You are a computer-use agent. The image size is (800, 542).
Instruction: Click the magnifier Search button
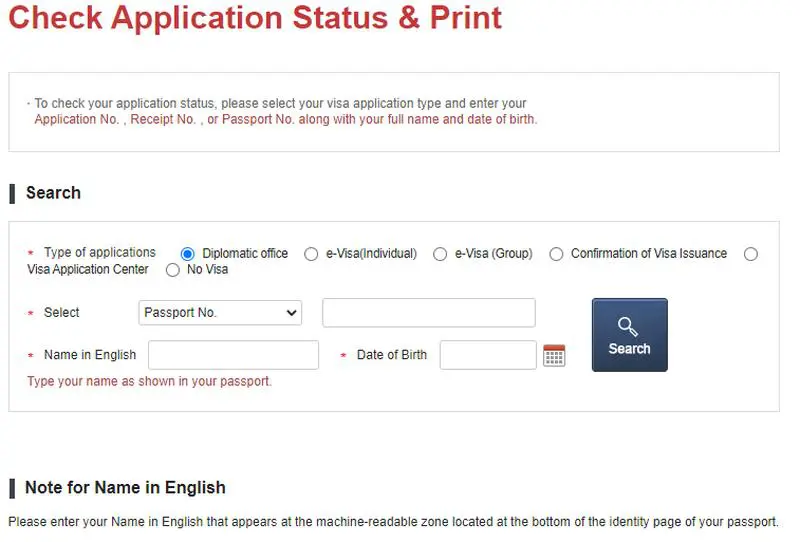click(x=629, y=335)
